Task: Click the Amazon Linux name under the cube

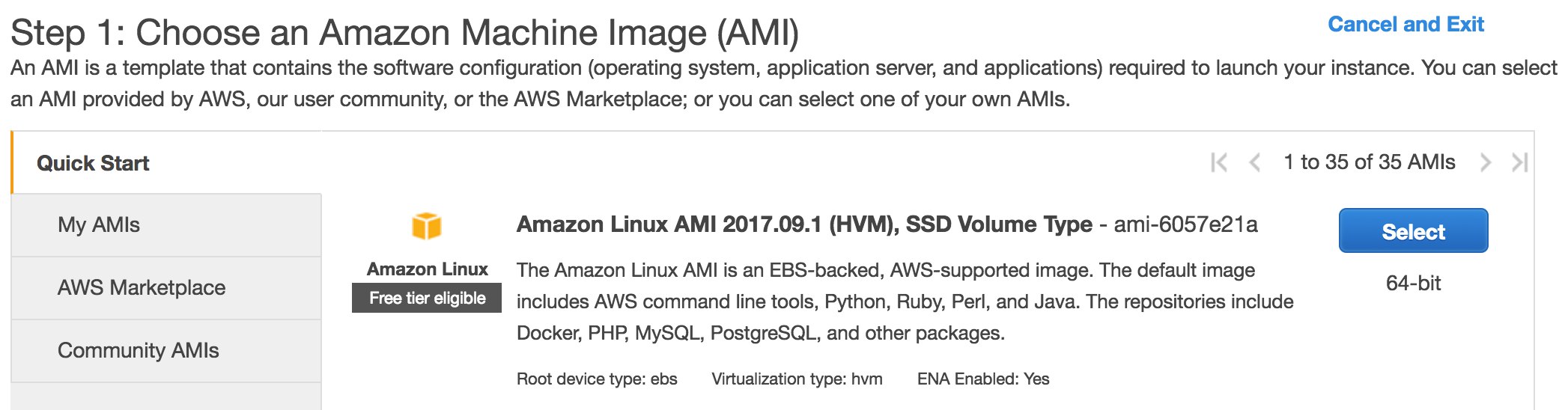Action: (427, 269)
